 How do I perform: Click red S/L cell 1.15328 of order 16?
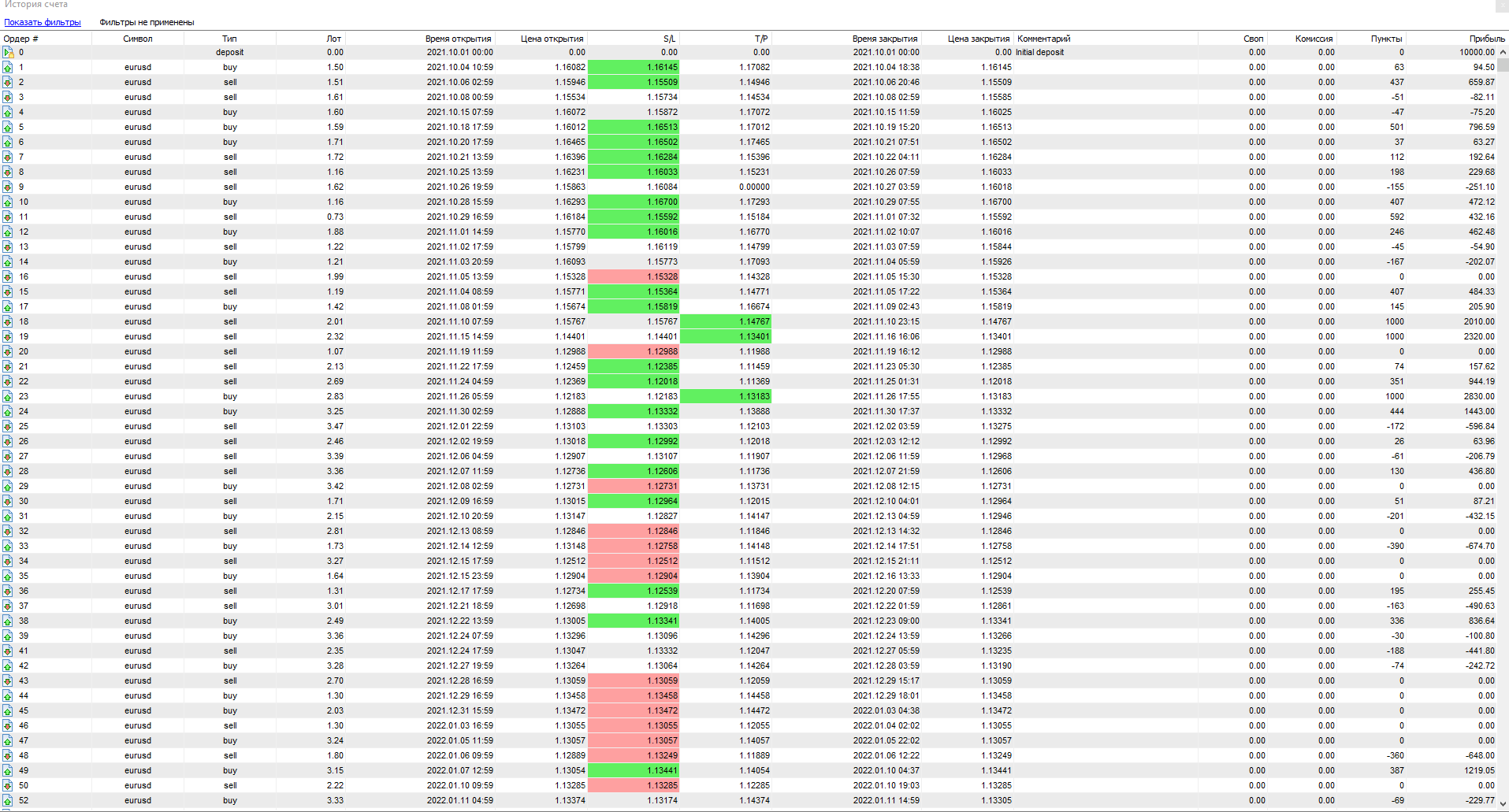pos(634,276)
